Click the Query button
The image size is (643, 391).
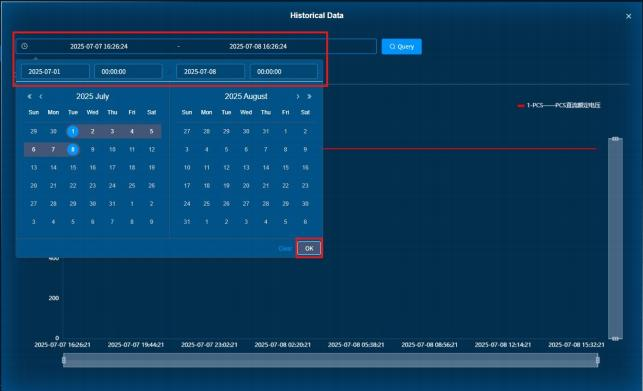click(401, 46)
